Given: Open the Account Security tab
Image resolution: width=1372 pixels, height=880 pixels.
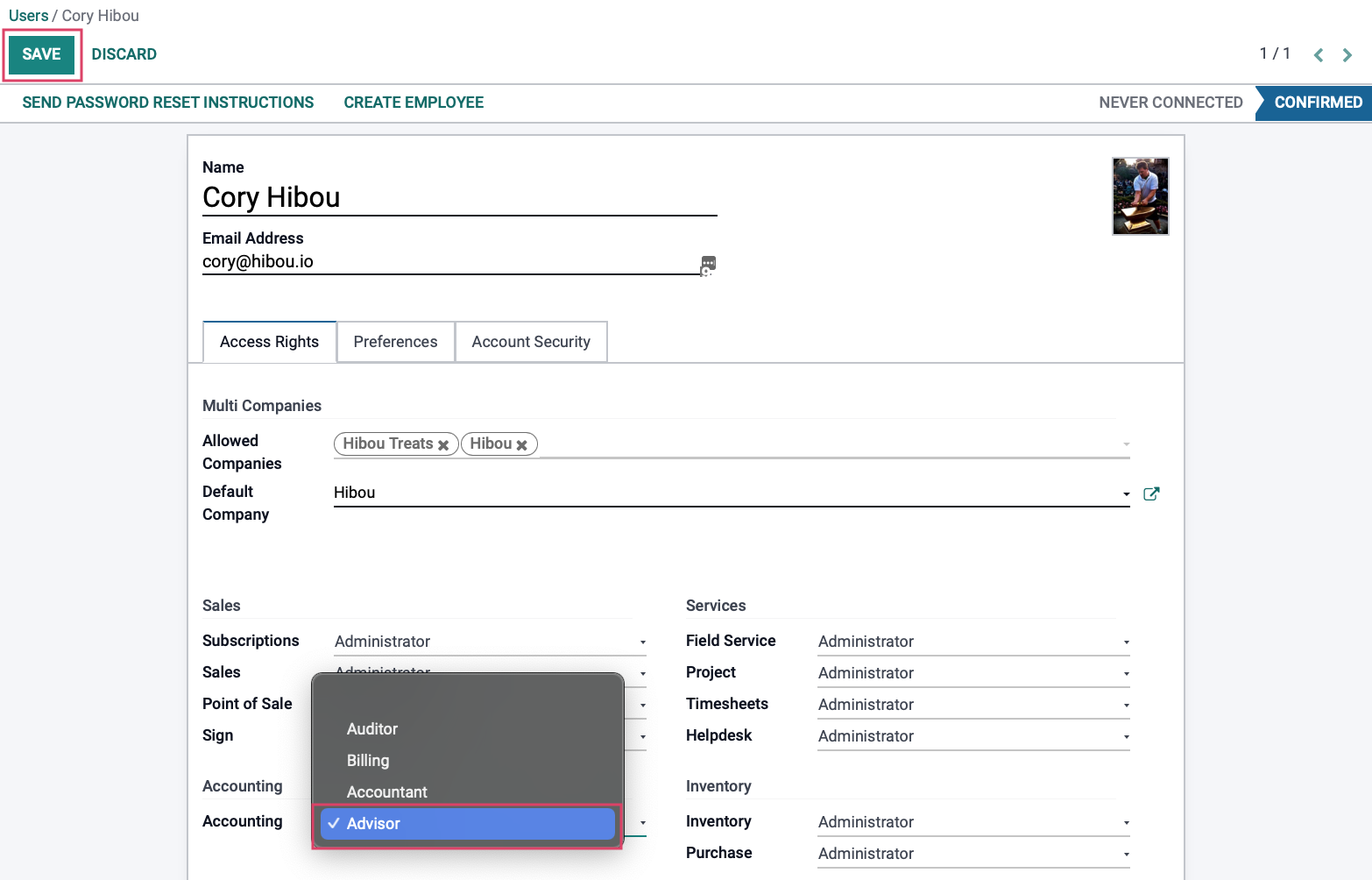Looking at the screenshot, I should (531, 342).
